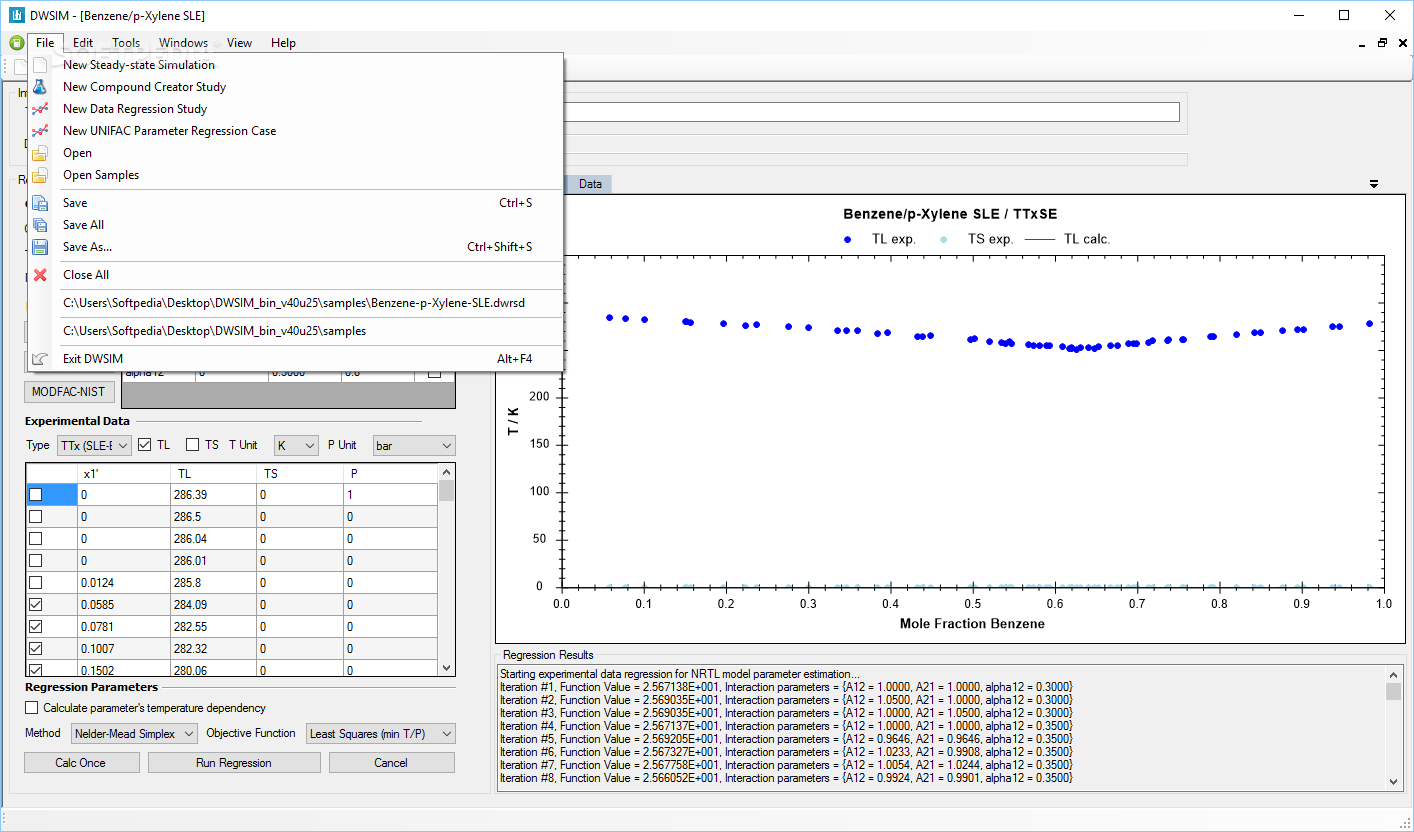The height and width of the screenshot is (832, 1414).
Task: Open the P Unit dropdown showing bar
Action: click(414, 445)
